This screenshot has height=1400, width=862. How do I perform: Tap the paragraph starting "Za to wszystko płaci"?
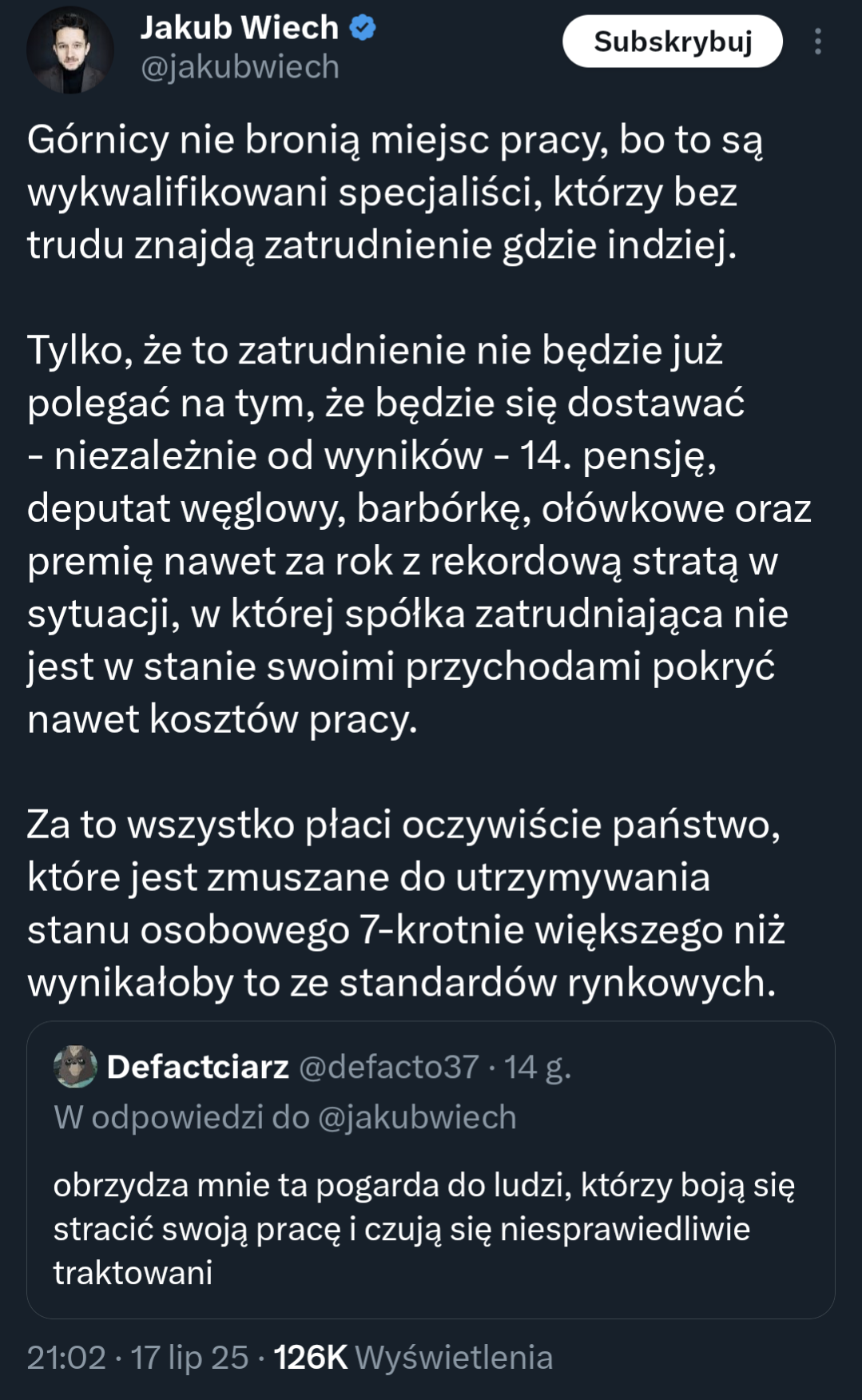click(x=406, y=903)
